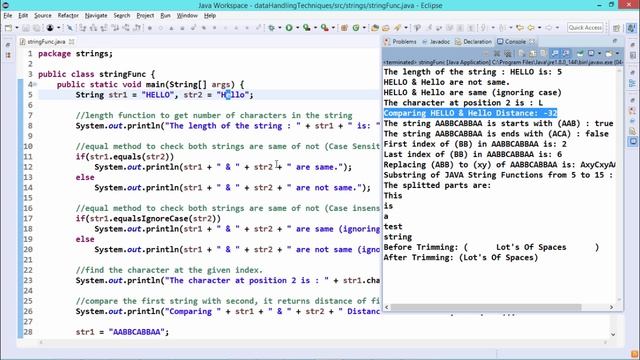Click the Open Console icon
Viewport: 640px width, 360px height.
tap(609, 53)
